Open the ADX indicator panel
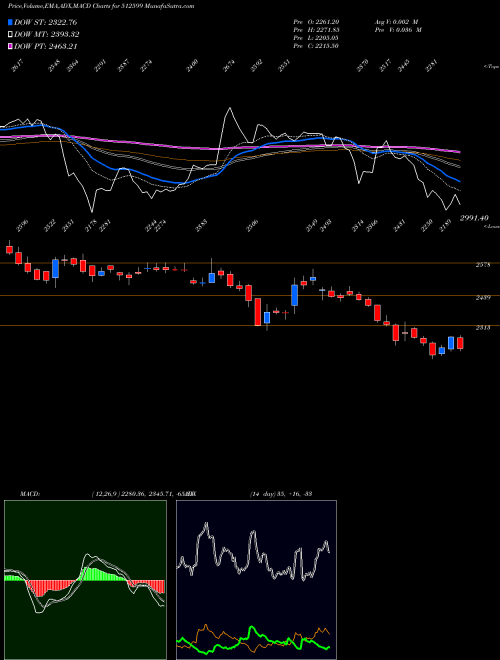Image resolution: width=500 pixels, height=660 pixels. point(256,580)
